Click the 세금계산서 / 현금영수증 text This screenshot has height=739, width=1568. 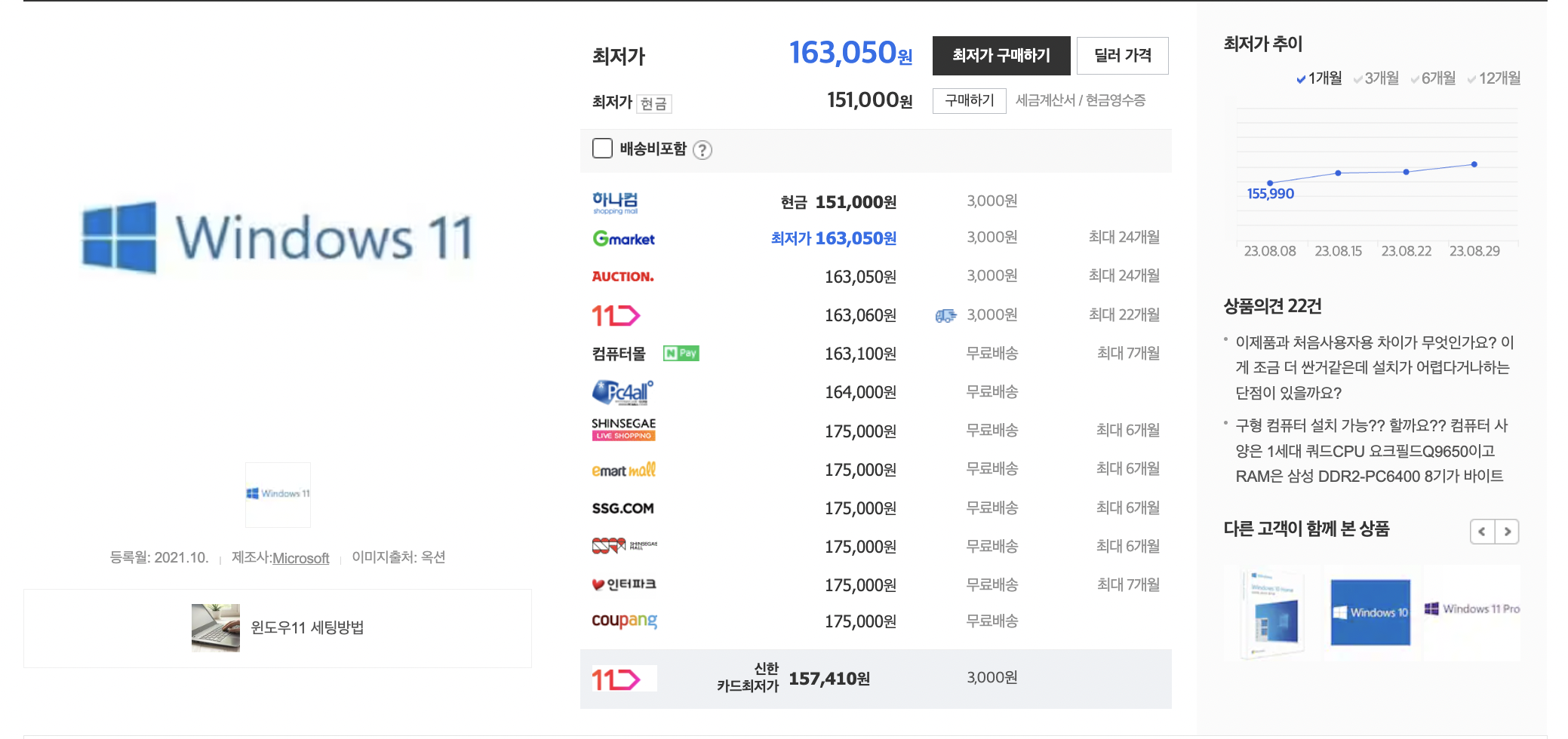pos(1081,100)
